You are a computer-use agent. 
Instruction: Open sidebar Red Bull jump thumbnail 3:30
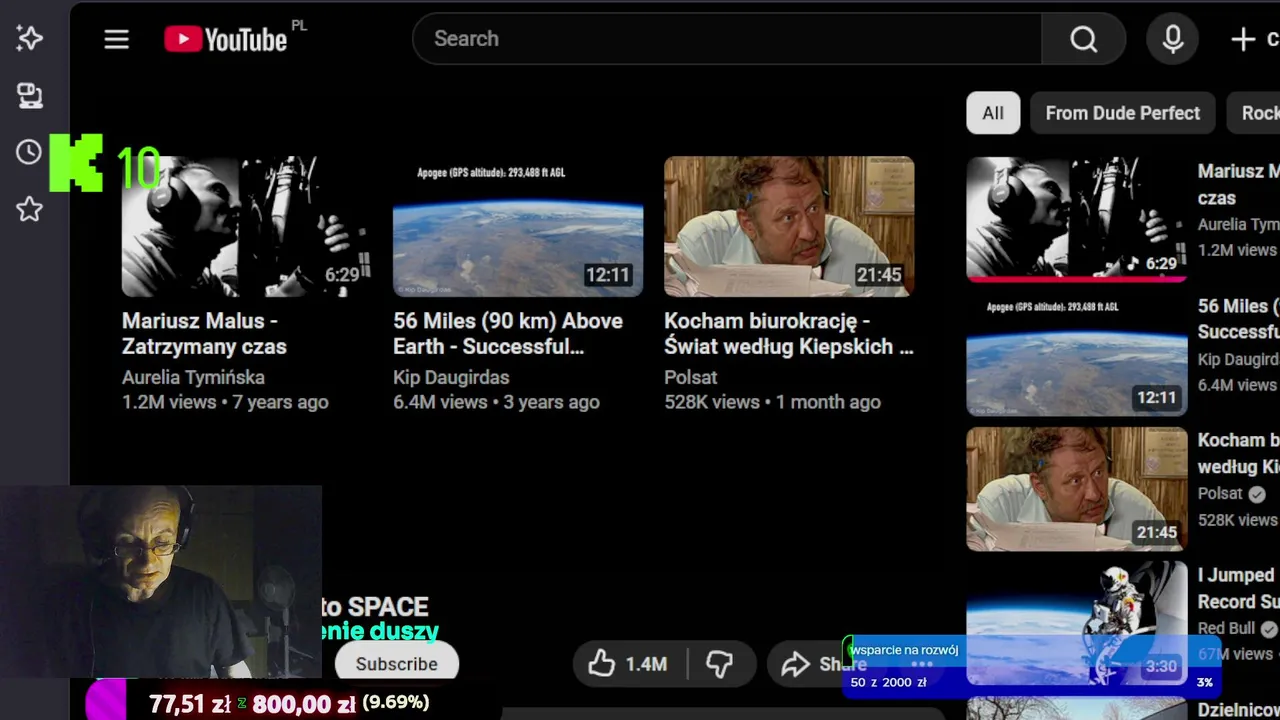[x=1077, y=624]
